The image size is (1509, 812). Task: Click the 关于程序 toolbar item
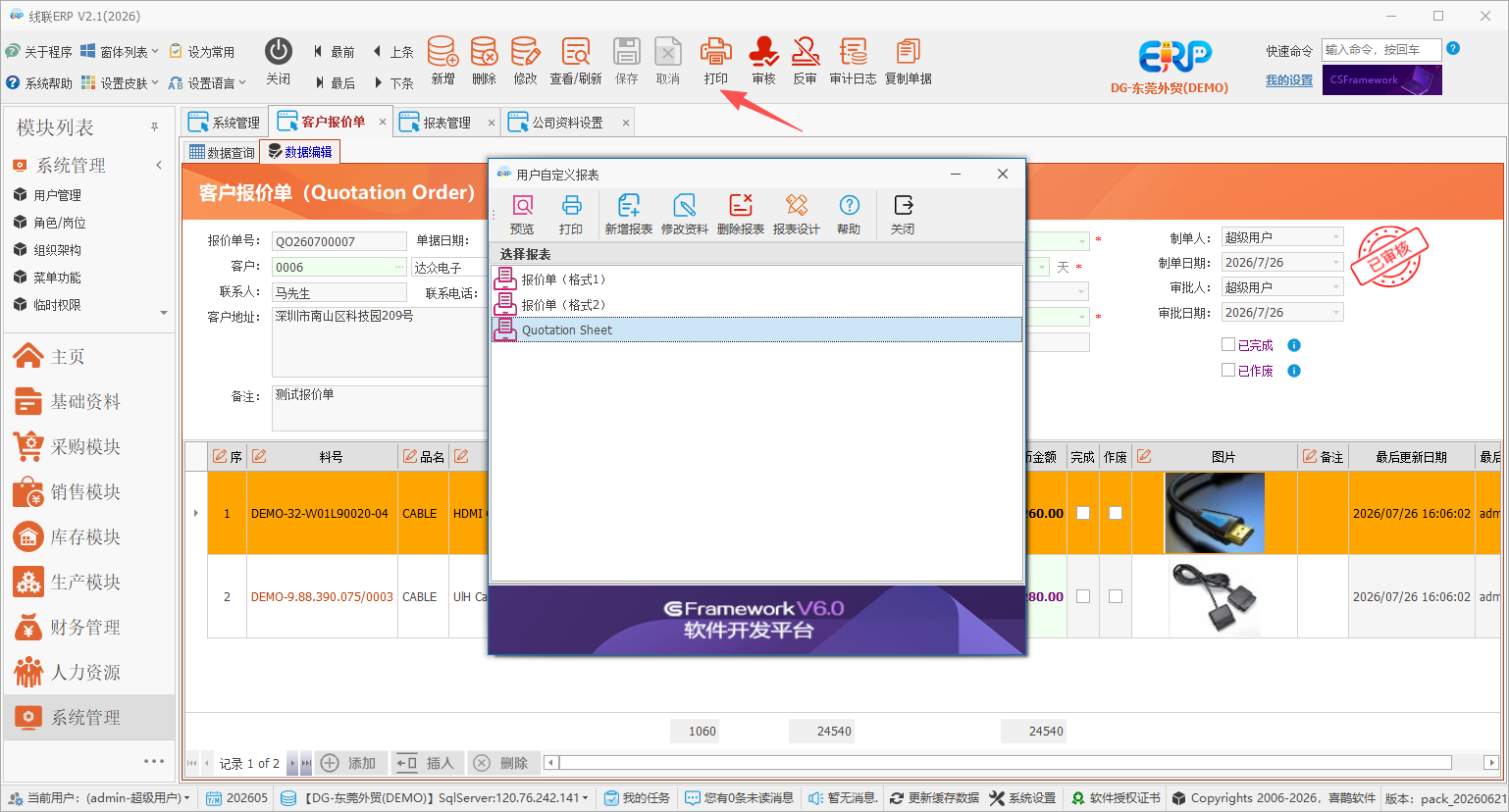[39, 52]
